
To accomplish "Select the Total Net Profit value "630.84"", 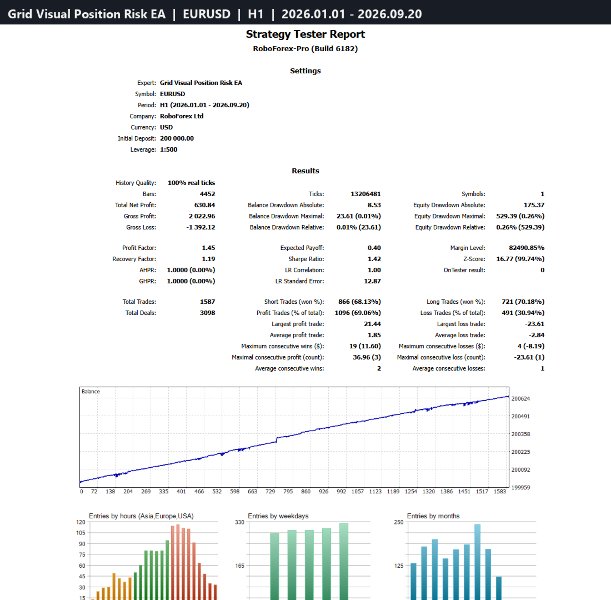I will (205, 205).
